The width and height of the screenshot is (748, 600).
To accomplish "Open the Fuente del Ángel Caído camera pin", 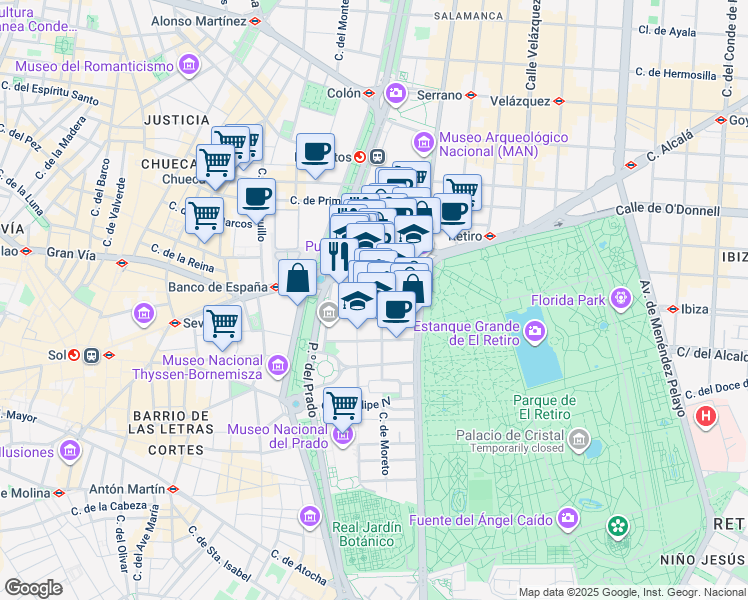I will [568, 519].
